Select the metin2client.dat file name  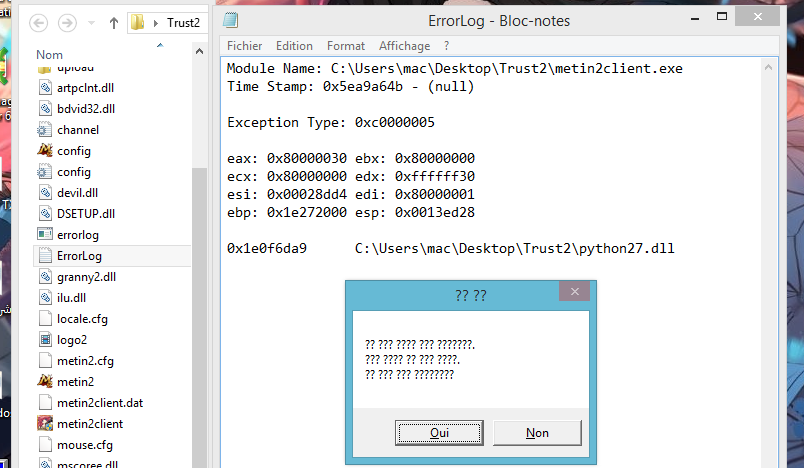click(100, 403)
